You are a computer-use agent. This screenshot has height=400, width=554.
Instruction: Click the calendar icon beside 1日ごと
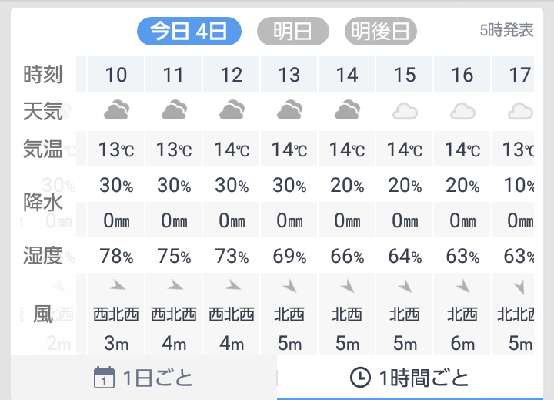104,377
